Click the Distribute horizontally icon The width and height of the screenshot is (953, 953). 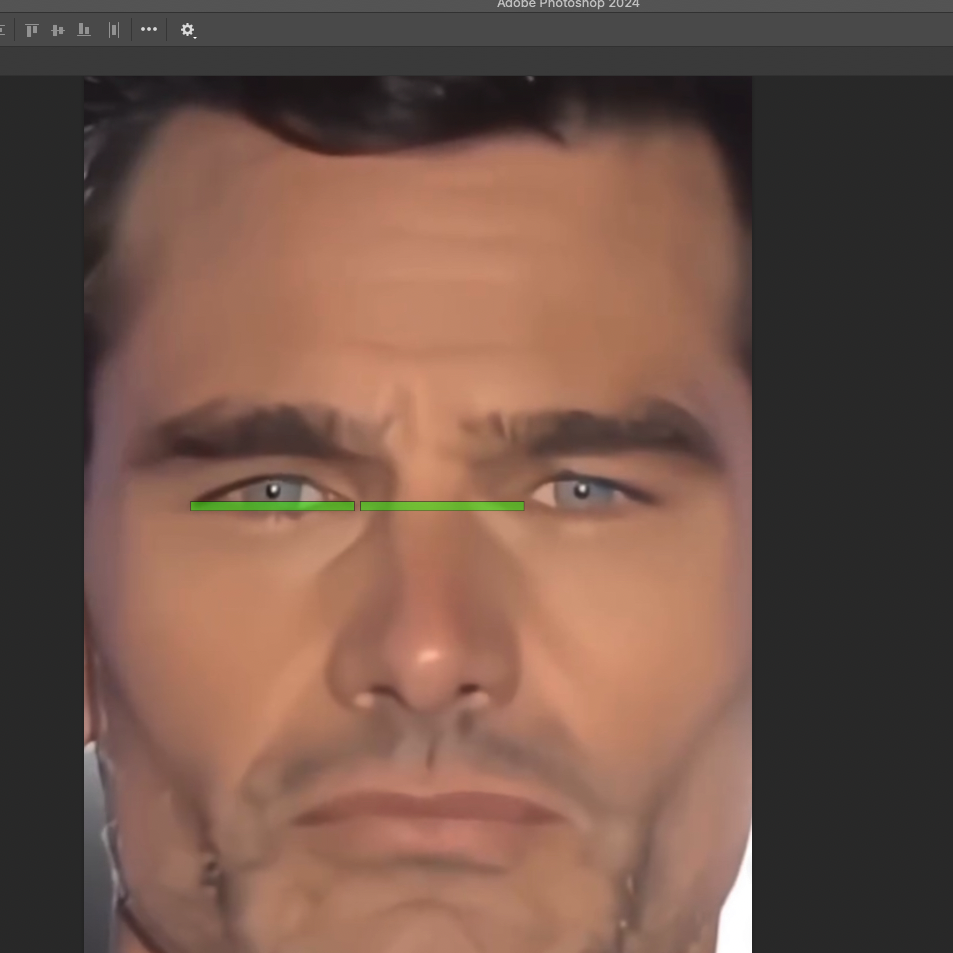click(x=114, y=30)
